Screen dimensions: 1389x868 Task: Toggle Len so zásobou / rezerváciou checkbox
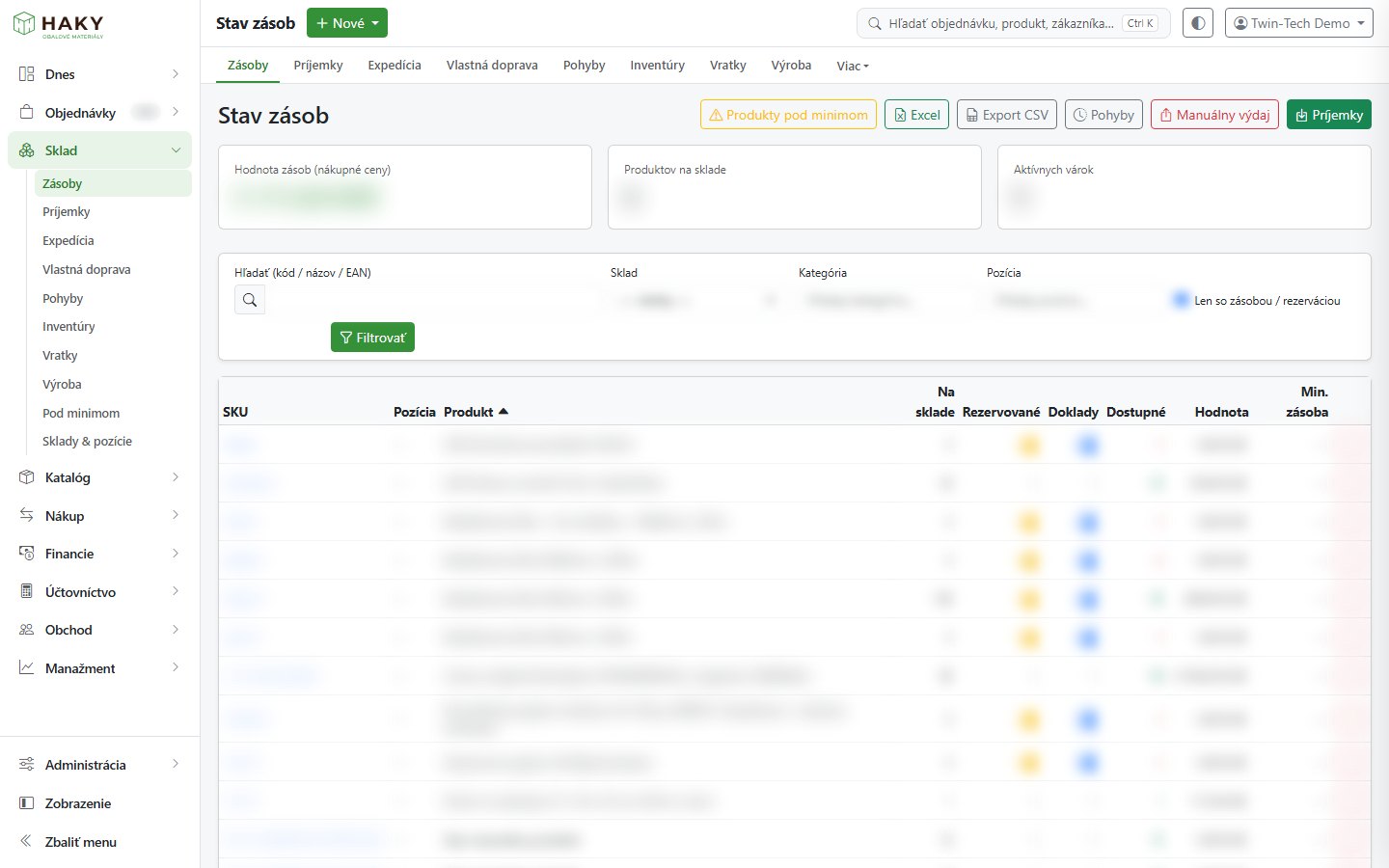coord(1181,300)
